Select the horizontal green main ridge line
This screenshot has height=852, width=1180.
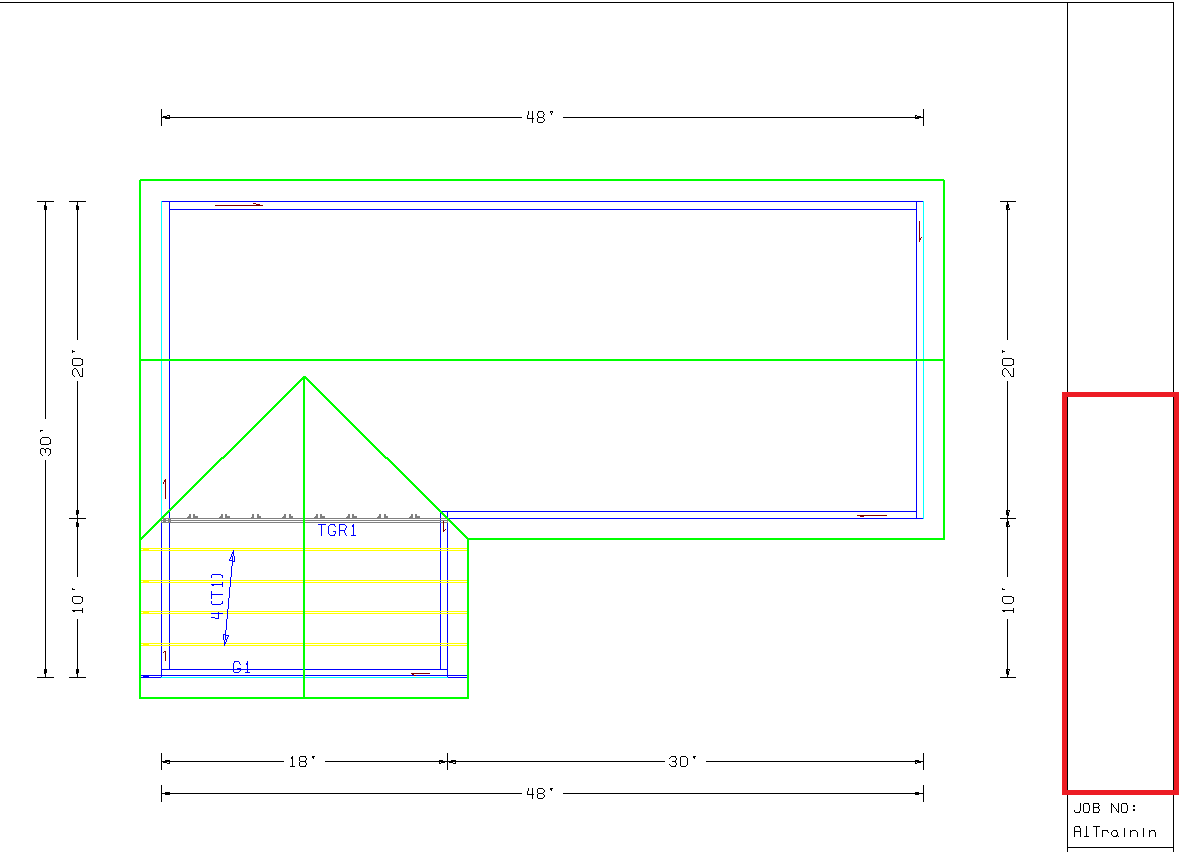click(620, 360)
